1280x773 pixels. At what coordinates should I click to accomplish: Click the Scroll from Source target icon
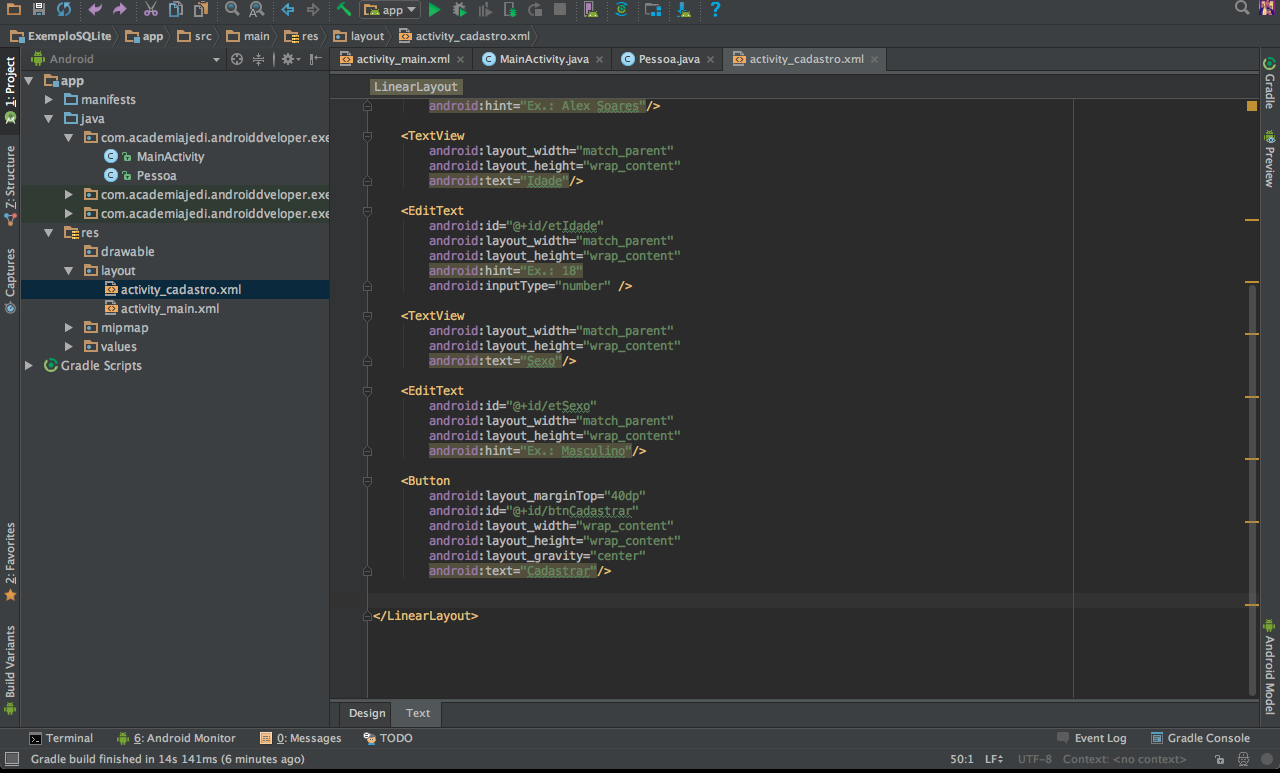point(237,59)
